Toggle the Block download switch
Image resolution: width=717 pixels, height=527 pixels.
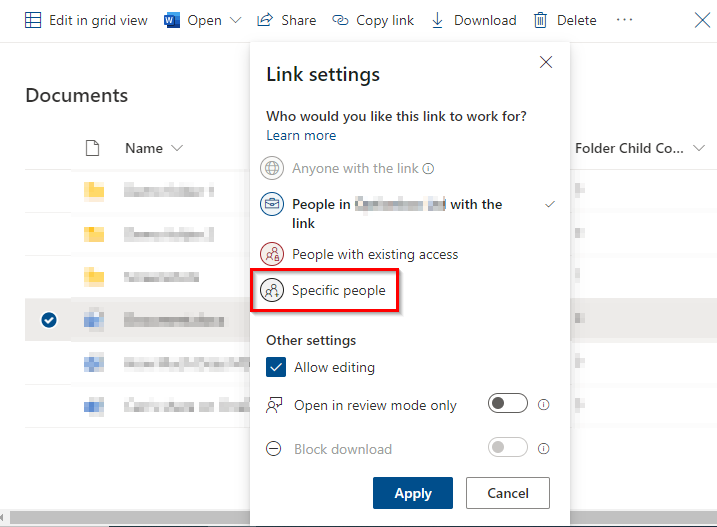tap(508, 447)
